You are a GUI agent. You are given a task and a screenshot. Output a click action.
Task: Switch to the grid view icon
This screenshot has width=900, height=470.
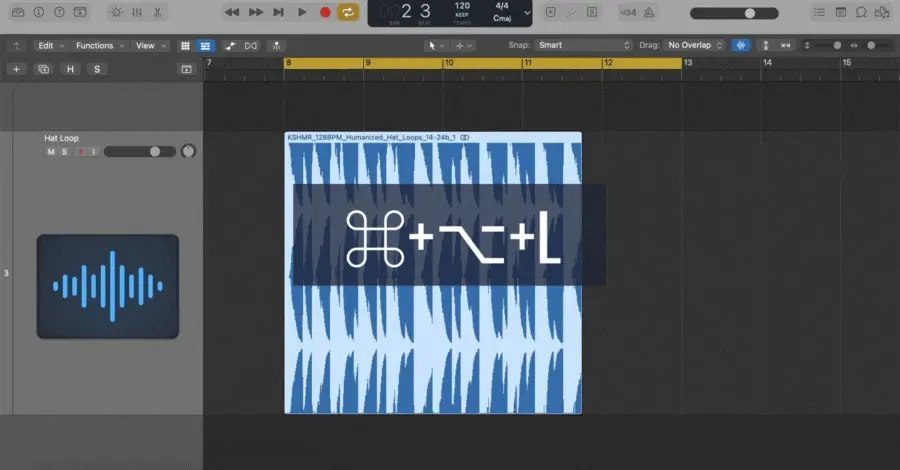tap(185, 45)
